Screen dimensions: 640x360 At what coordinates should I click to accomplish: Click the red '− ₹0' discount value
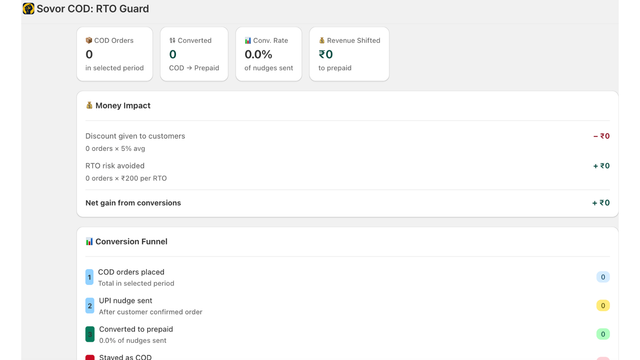(x=601, y=136)
